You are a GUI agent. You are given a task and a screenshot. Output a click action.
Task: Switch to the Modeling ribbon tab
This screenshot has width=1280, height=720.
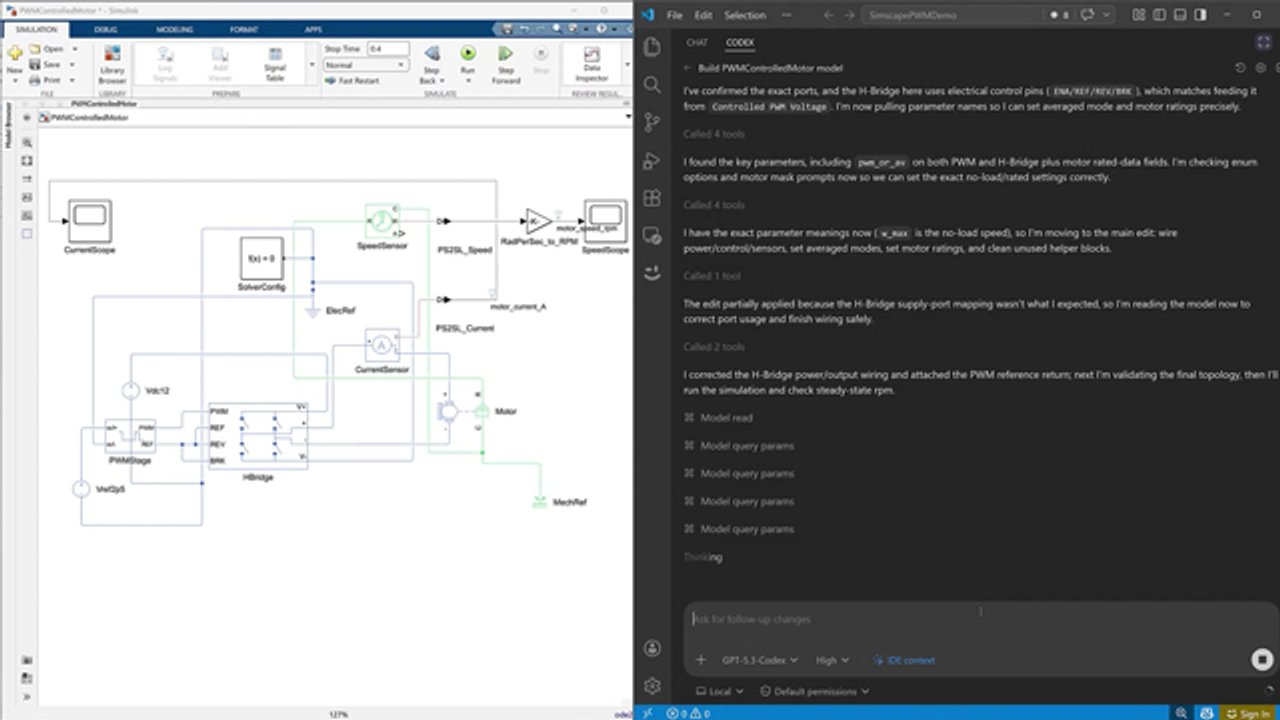pos(175,30)
